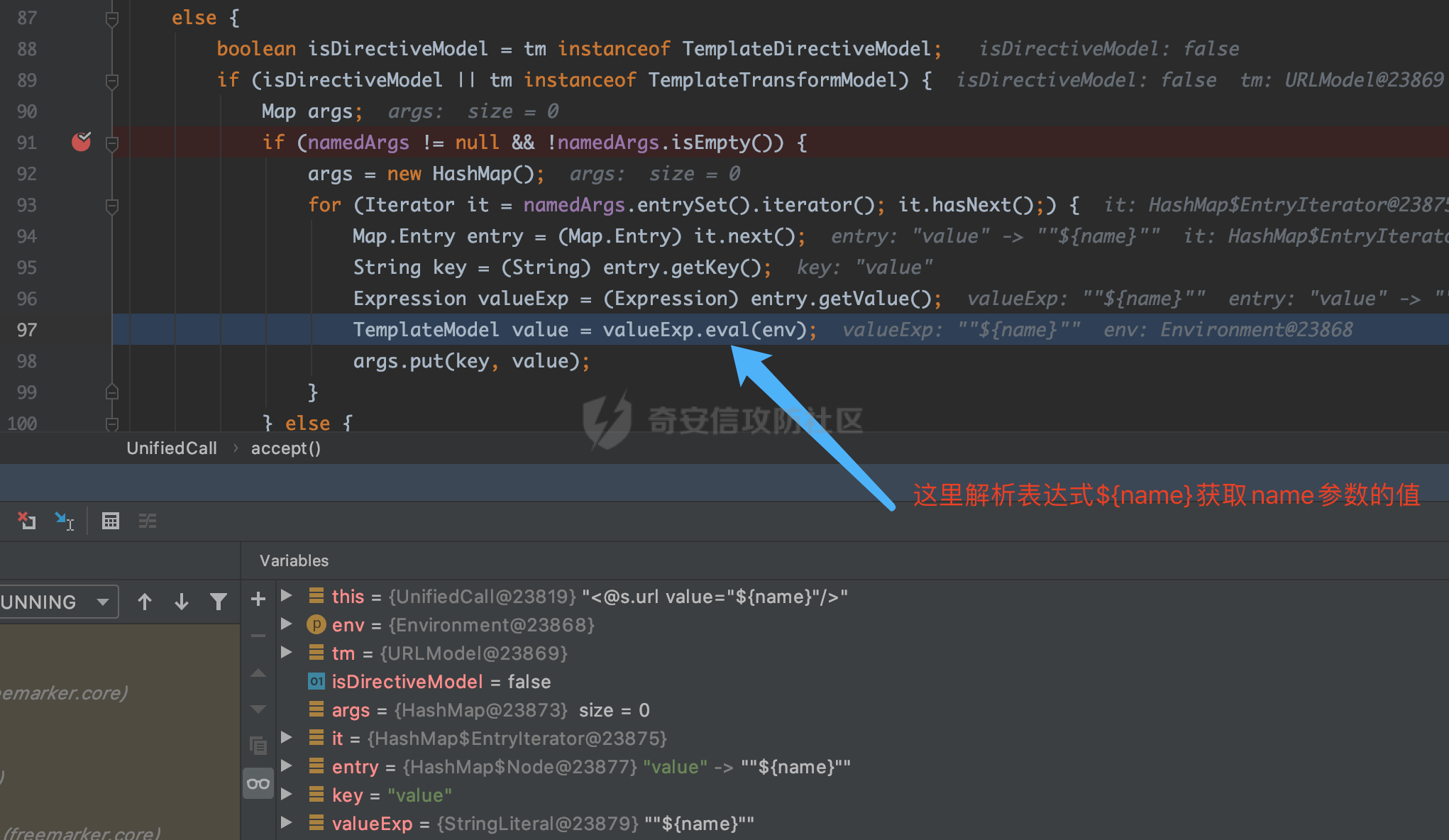
Task: Click the Drop Frame icon in debugger toolbar
Action: [x=26, y=521]
